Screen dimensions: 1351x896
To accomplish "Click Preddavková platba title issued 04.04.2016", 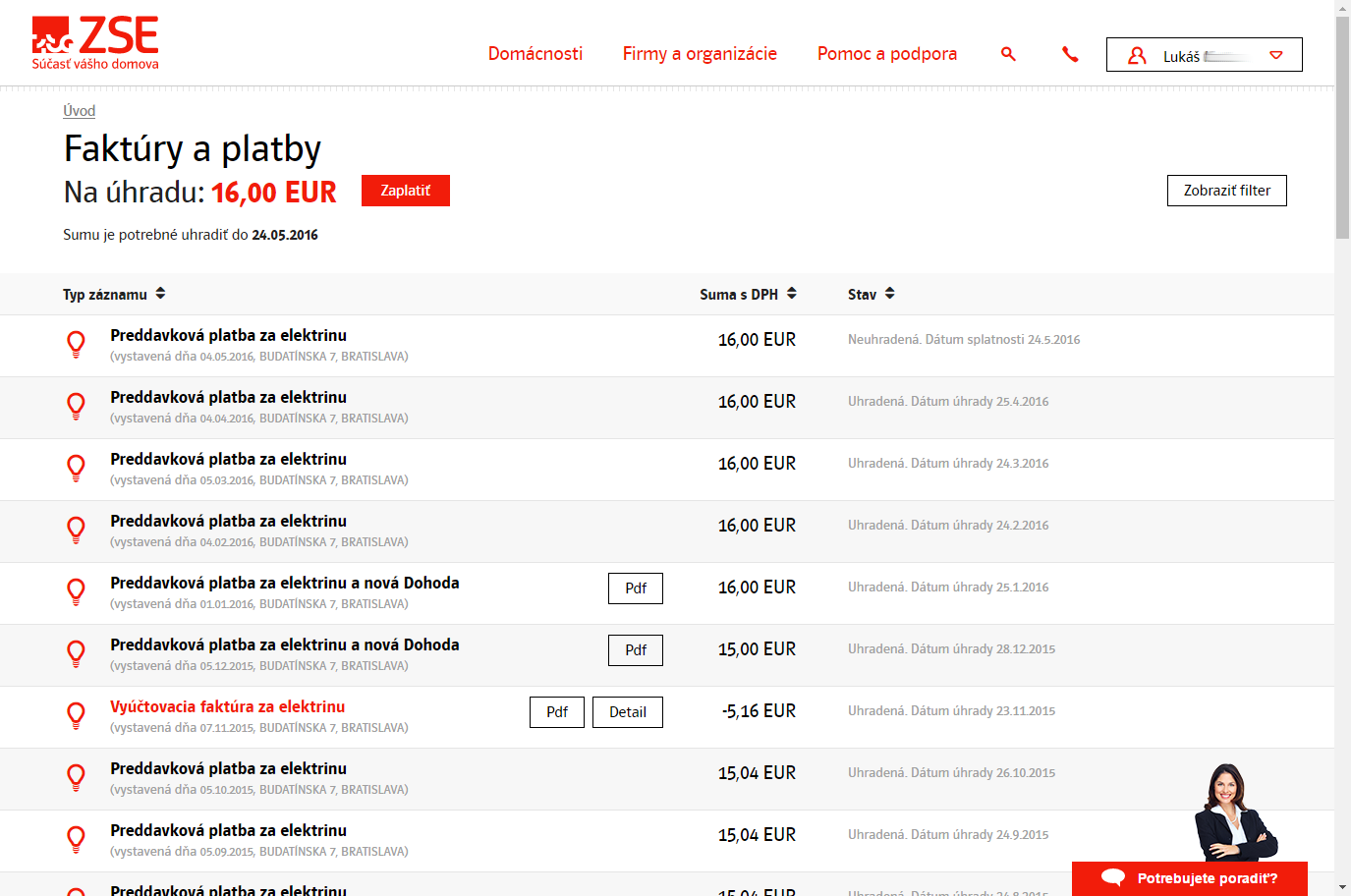I will [x=228, y=397].
